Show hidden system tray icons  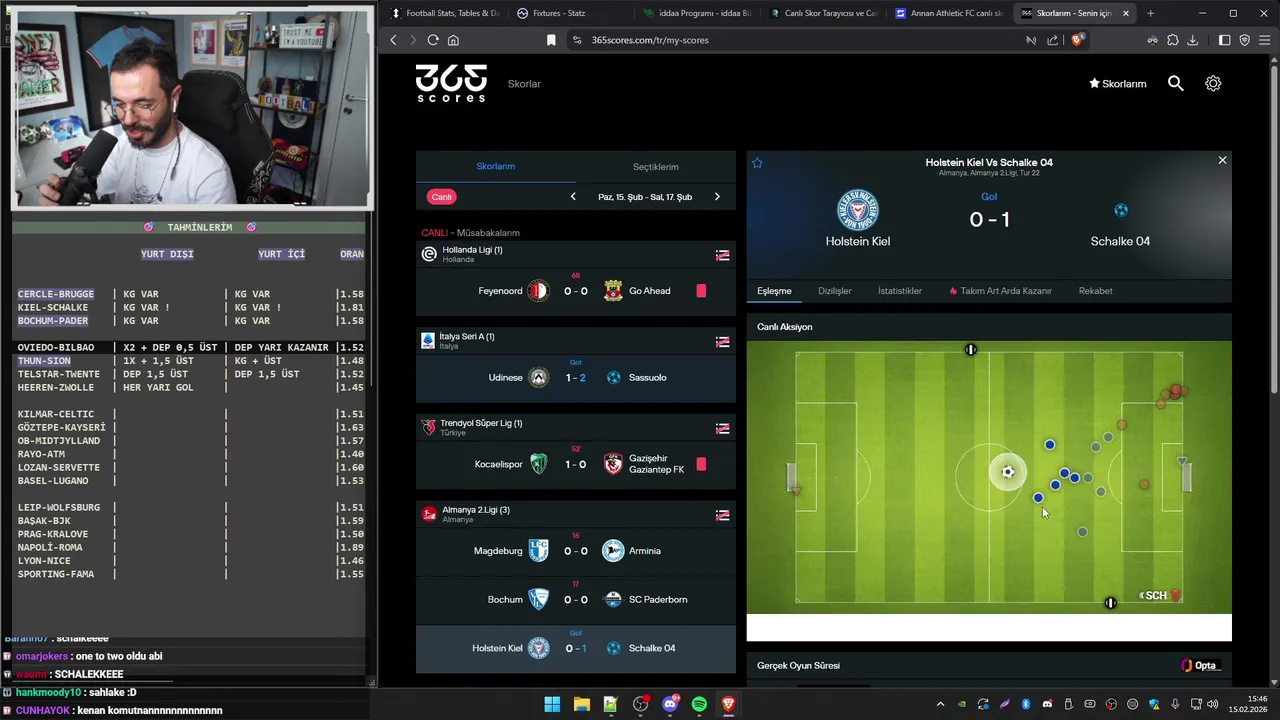(x=940, y=704)
